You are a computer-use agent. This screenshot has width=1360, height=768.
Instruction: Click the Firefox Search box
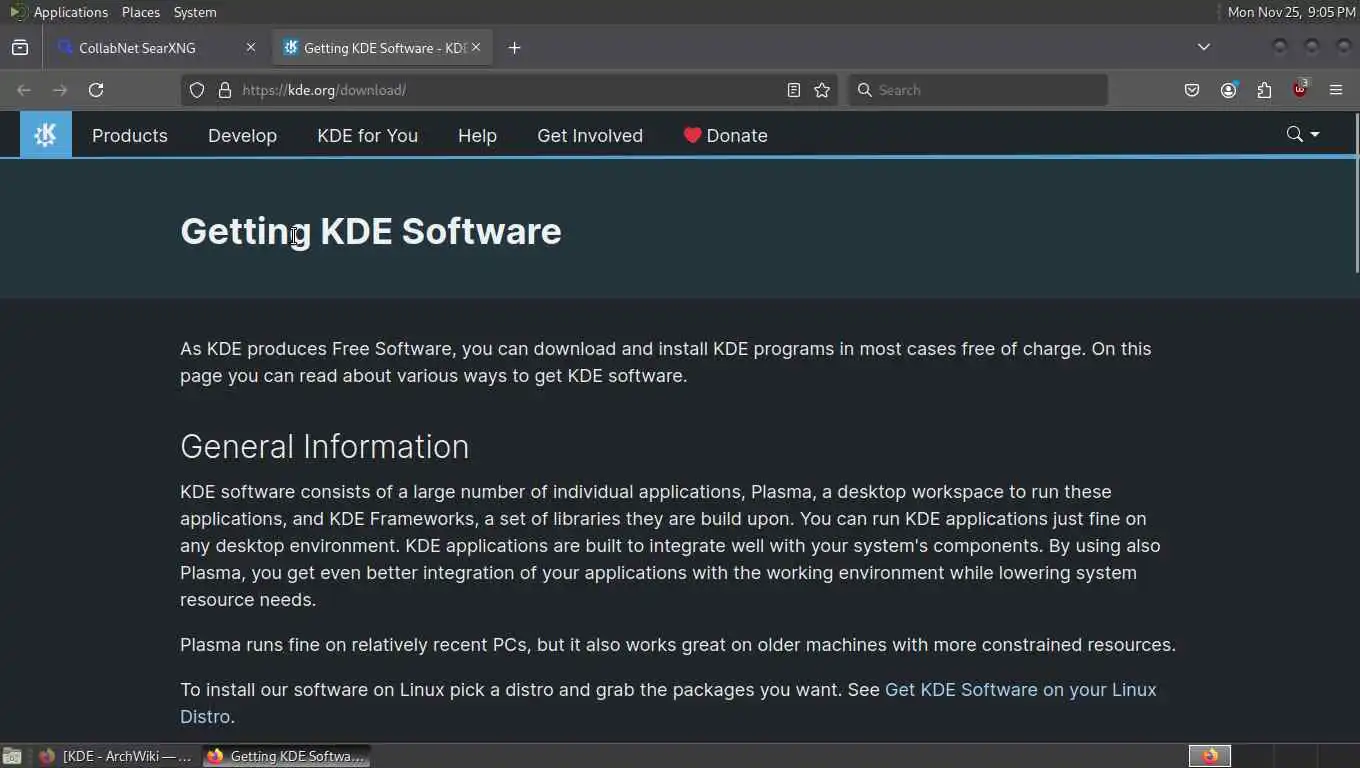978,90
